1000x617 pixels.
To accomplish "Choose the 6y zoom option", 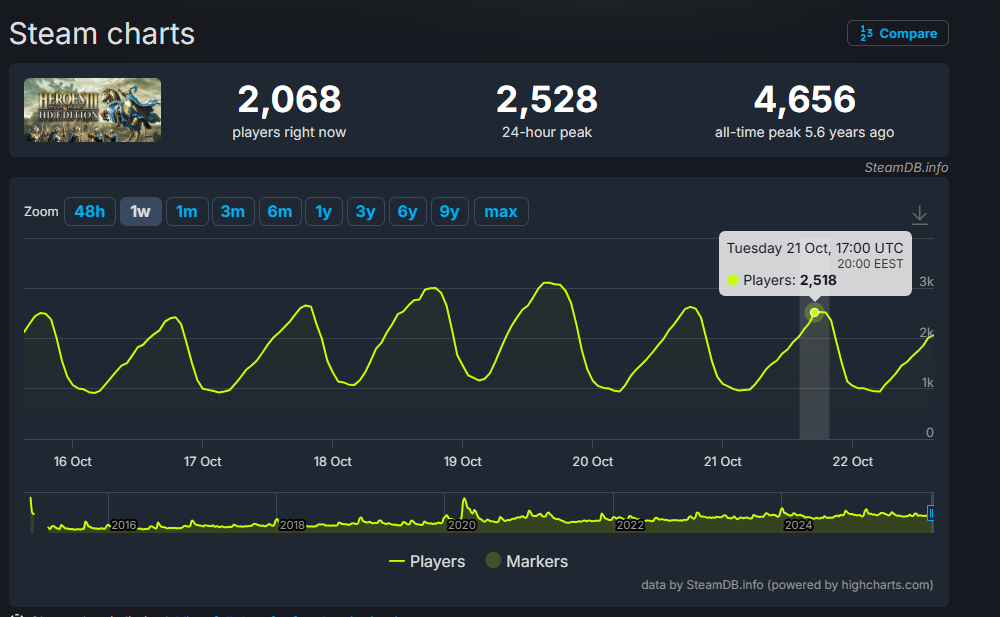I will click(x=408, y=211).
